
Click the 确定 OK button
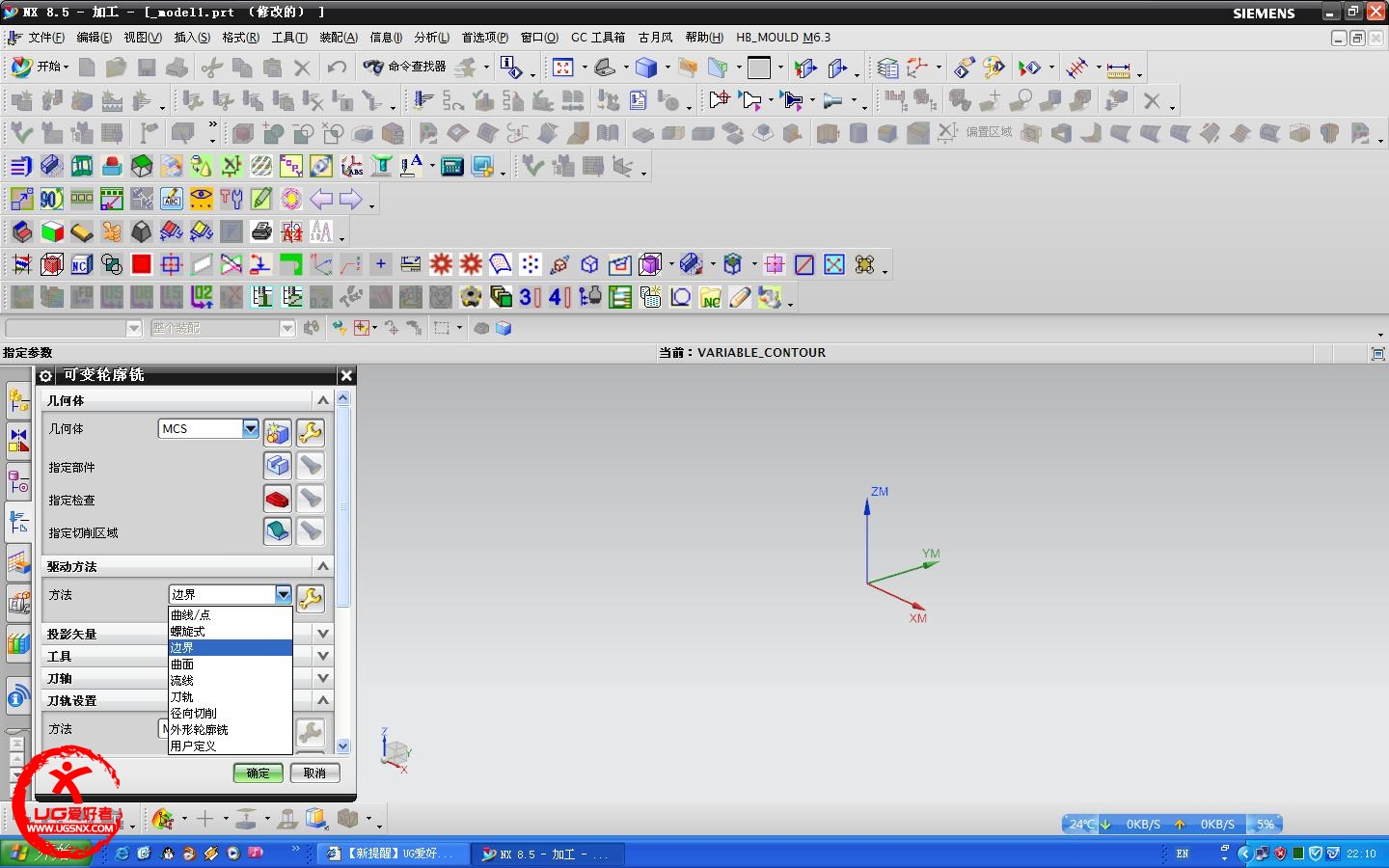tap(258, 773)
